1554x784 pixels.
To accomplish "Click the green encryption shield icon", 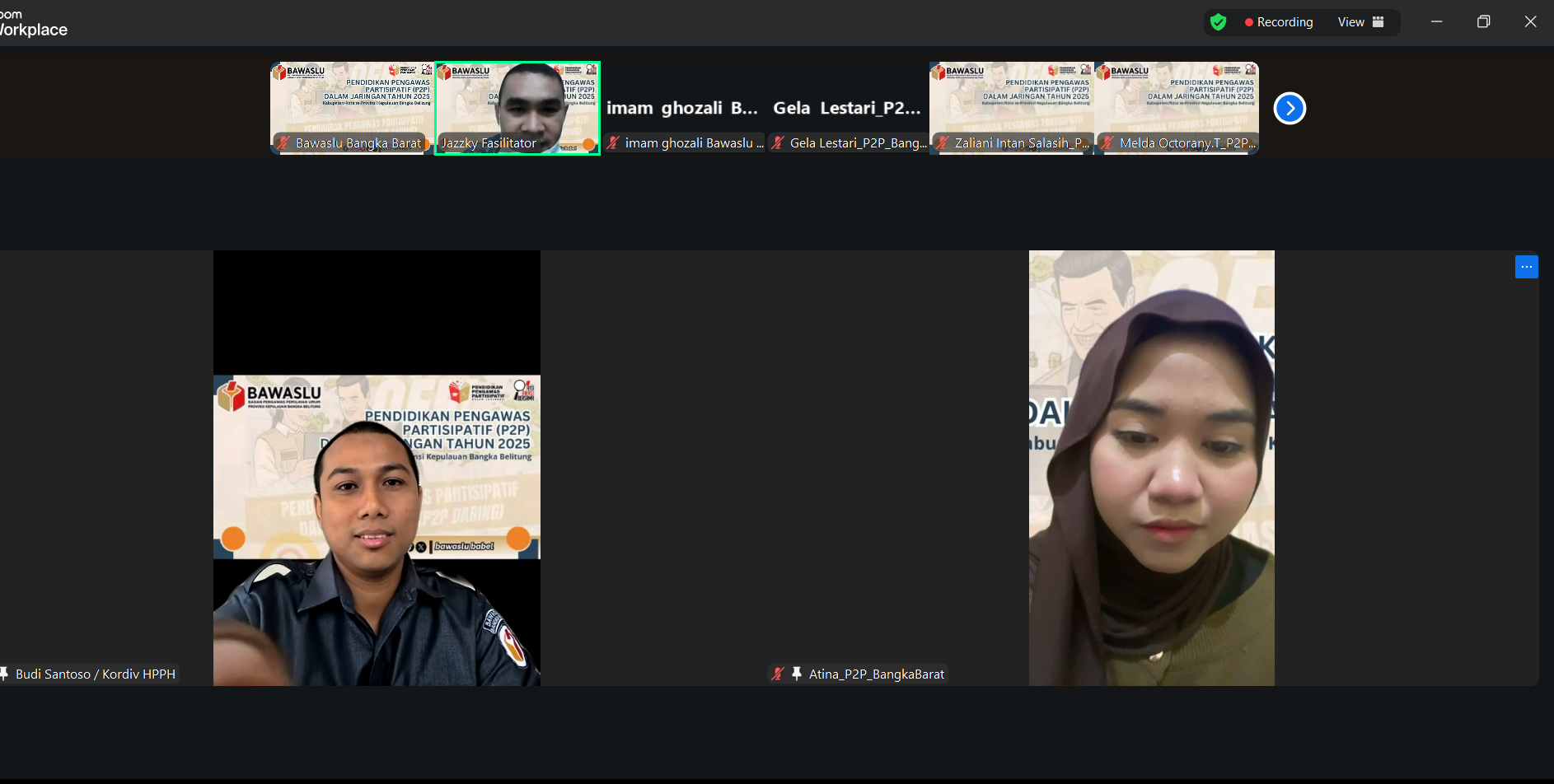I will pos(1218,22).
